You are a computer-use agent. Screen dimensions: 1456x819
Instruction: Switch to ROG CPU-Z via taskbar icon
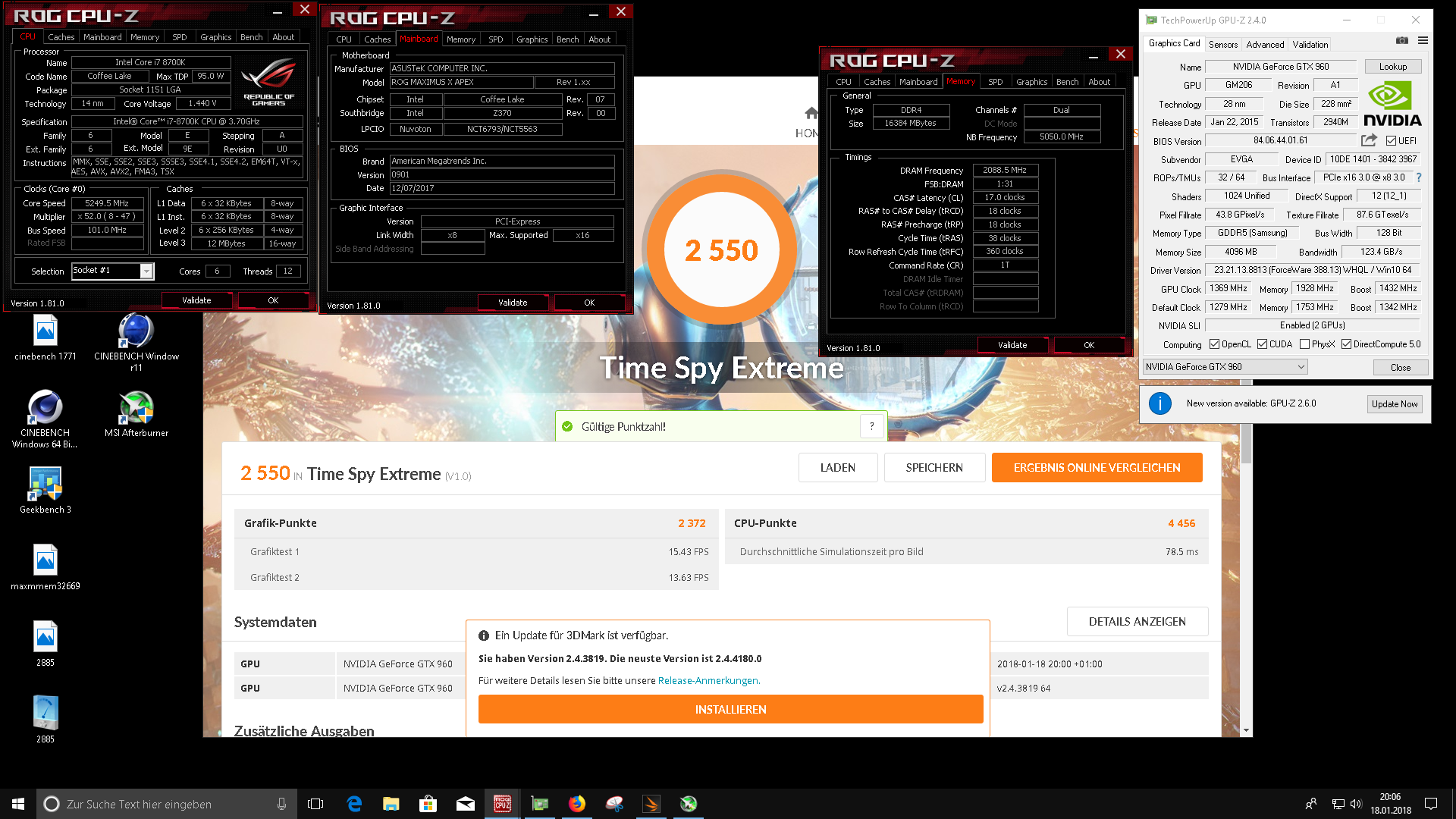(x=503, y=804)
